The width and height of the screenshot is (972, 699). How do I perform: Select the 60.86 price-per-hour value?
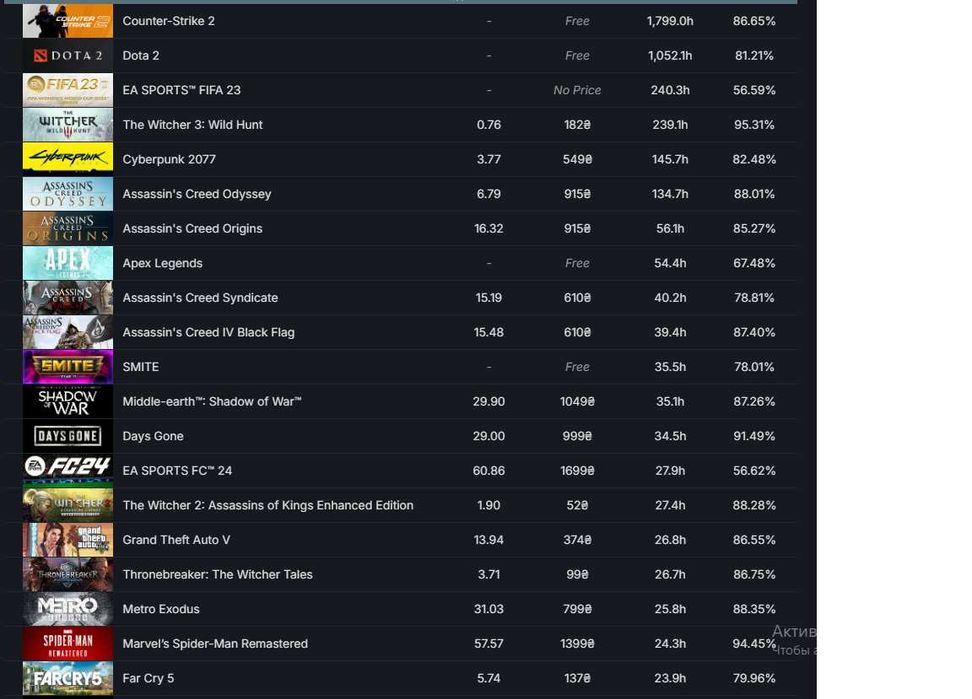pos(488,471)
